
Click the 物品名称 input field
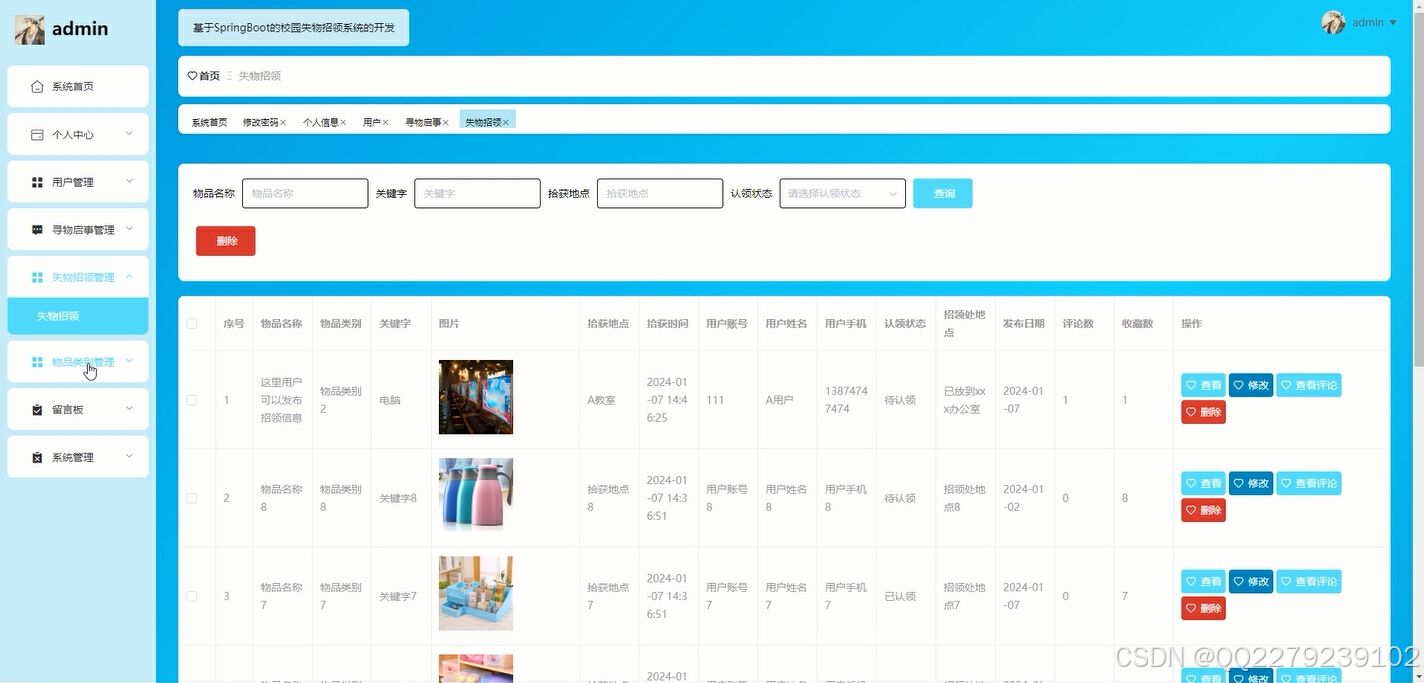coord(304,193)
